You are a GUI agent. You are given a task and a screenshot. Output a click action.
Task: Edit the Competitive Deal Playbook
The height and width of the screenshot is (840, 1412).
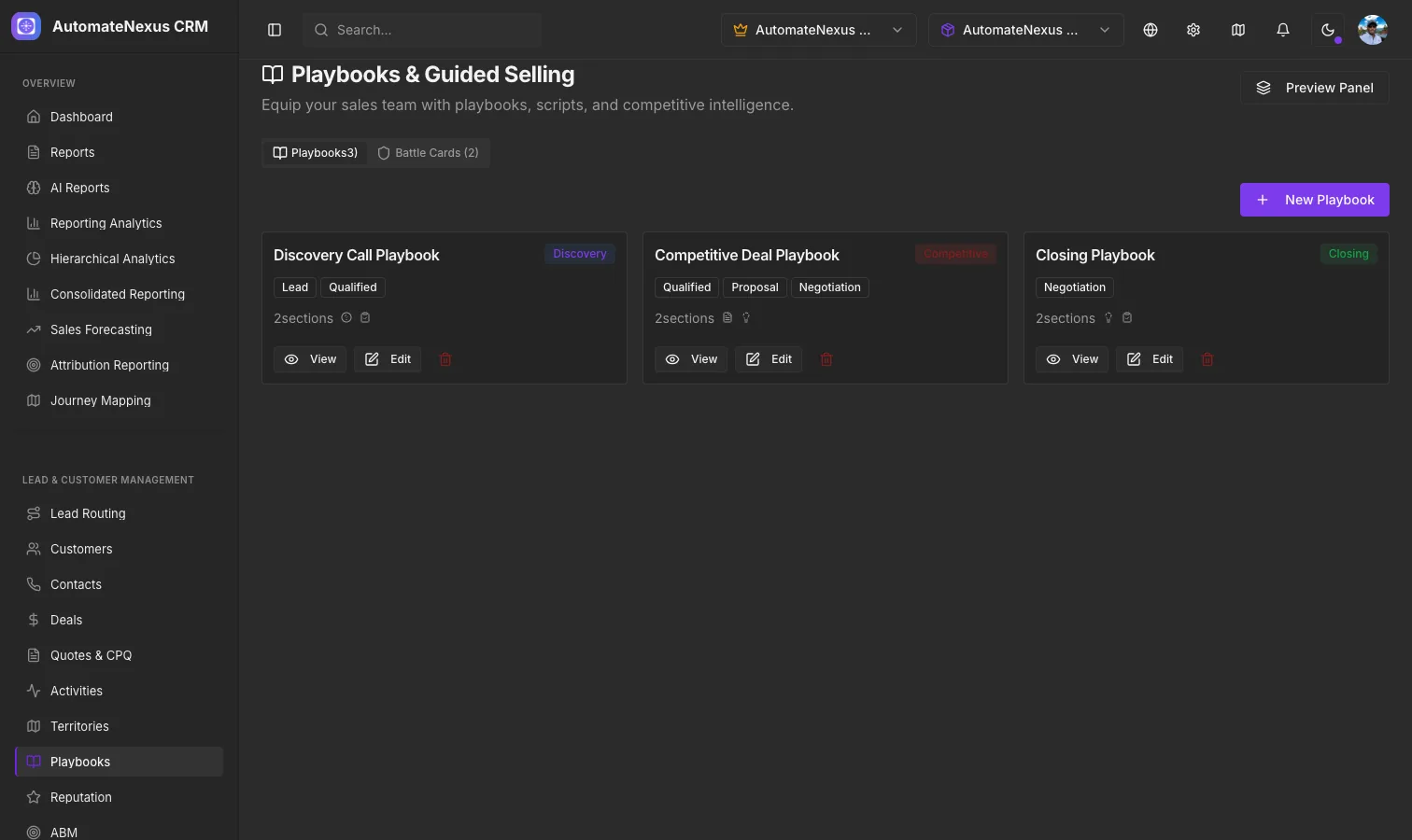pos(769,359)
